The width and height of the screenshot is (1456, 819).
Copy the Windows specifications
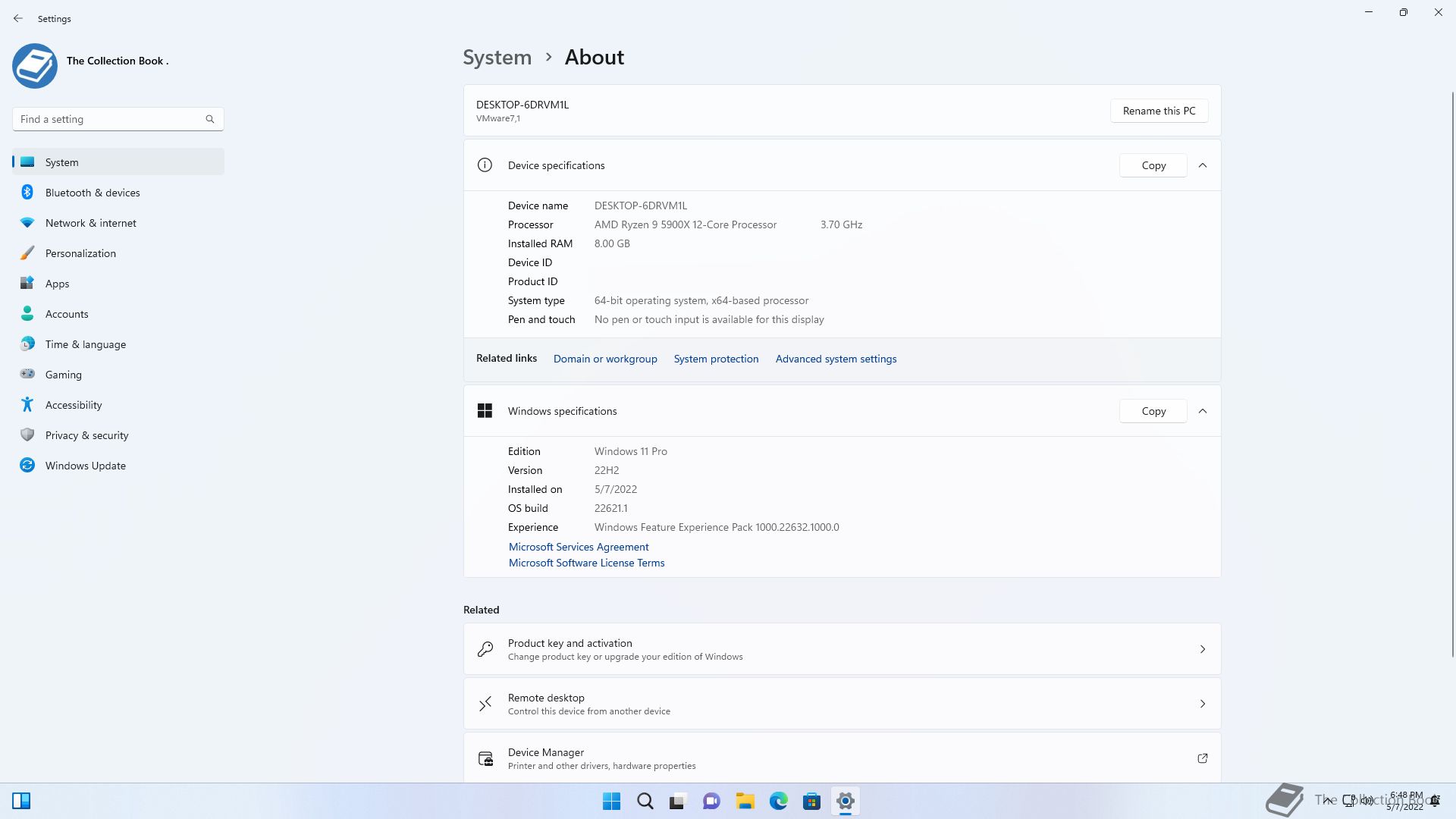[1153, 411]
